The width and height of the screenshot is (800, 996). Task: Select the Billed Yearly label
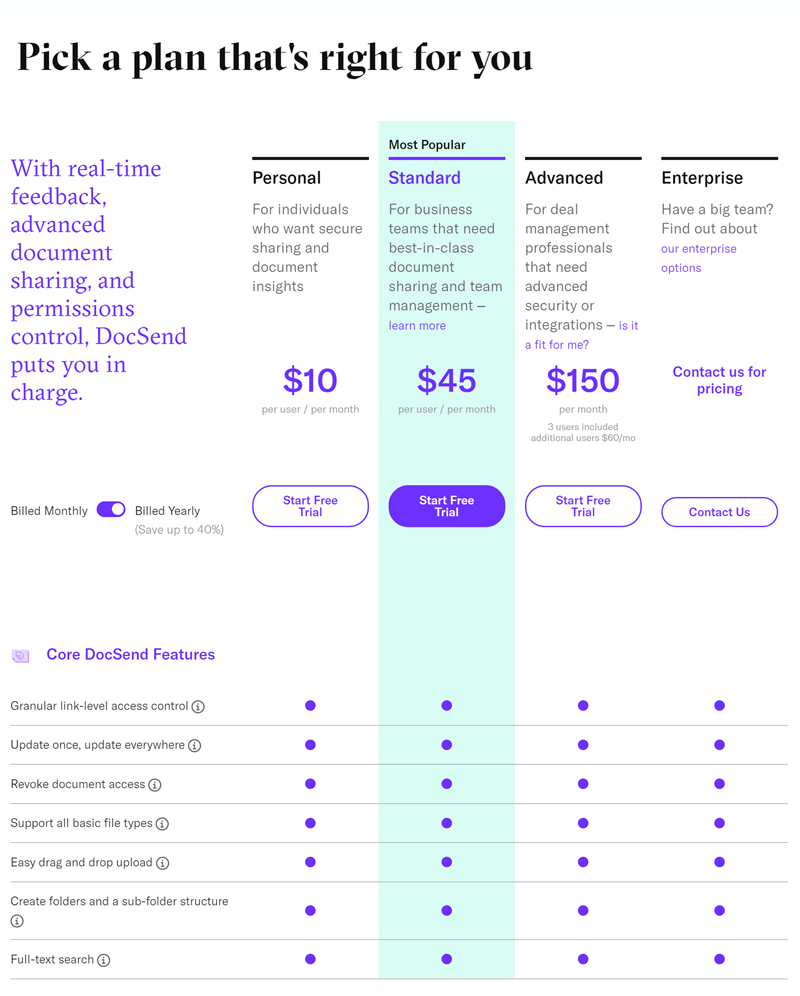pyautogui.click(x=167, y=511)
